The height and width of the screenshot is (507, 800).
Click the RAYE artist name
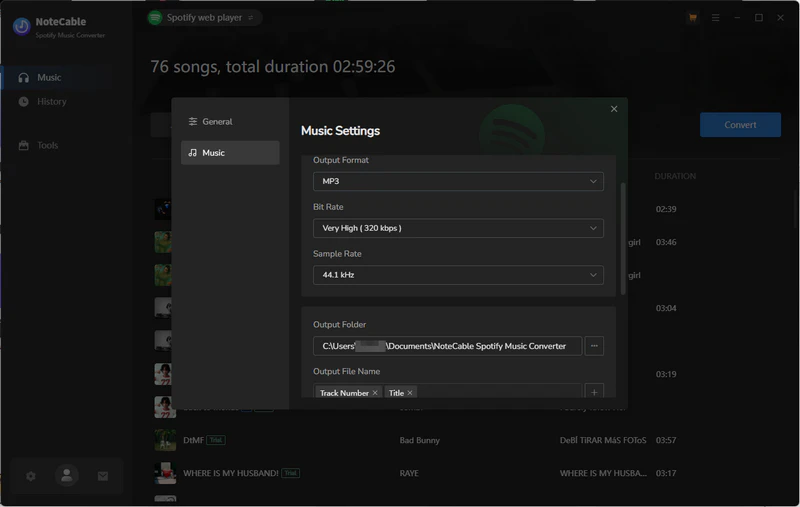click(409, 473)
